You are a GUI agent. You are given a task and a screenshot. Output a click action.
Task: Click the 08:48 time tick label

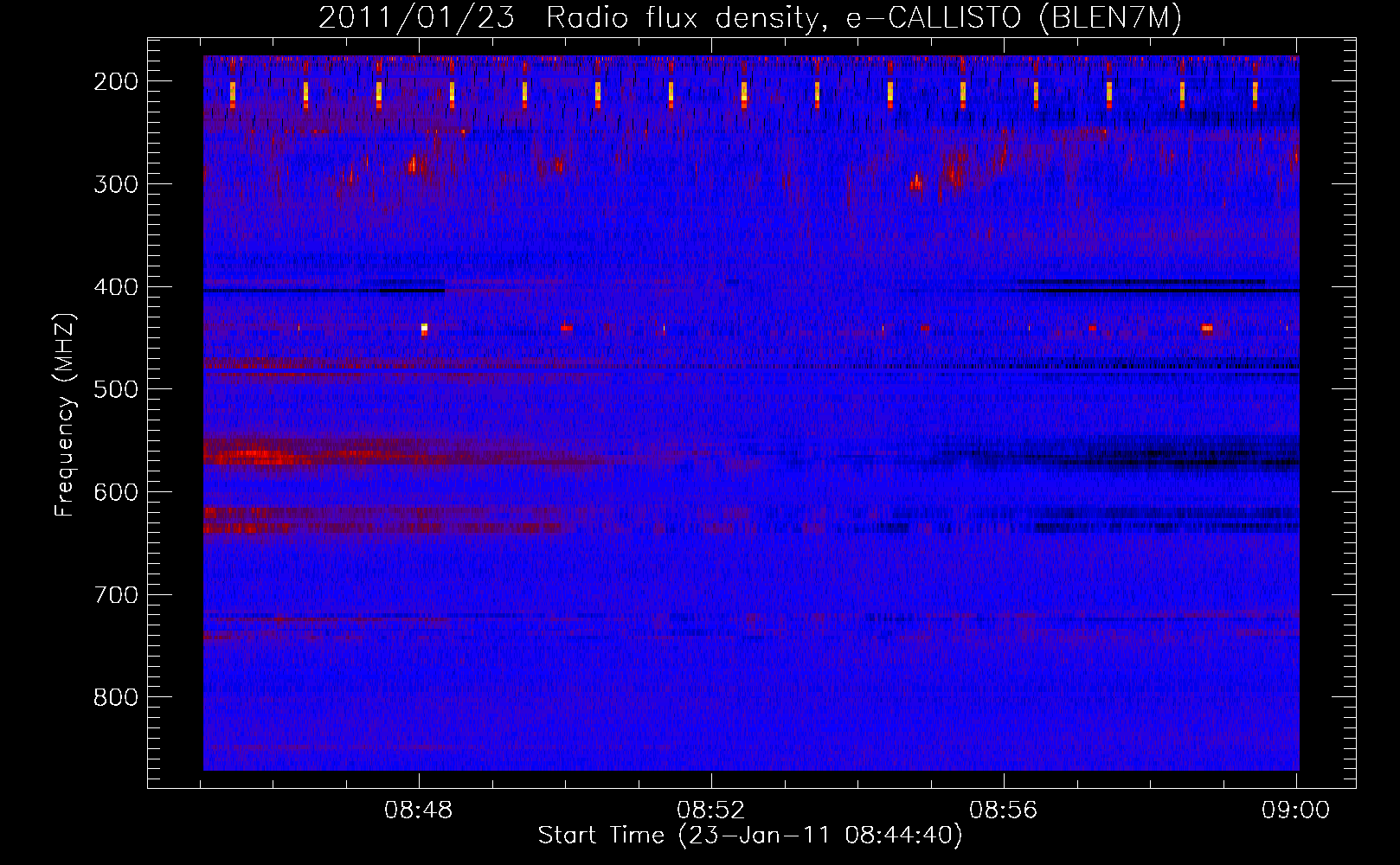point(419,811)
